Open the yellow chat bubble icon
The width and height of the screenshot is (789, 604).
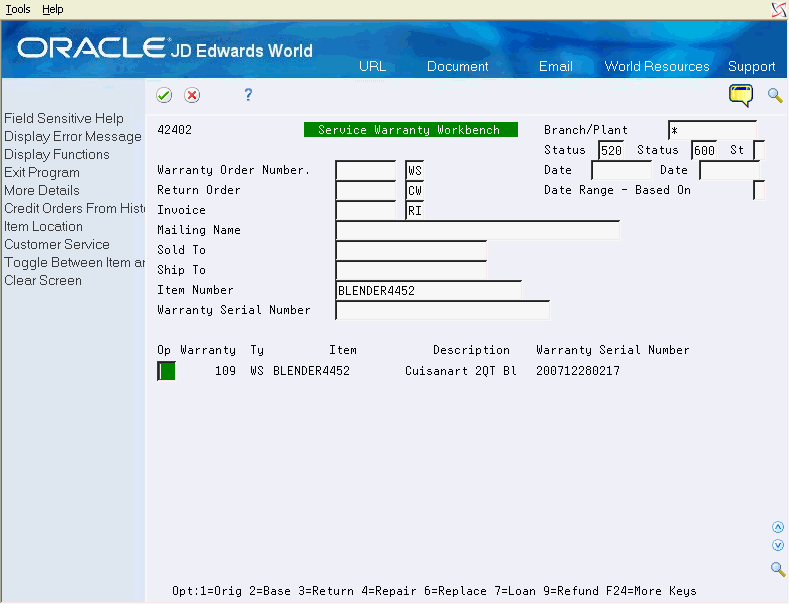coord(741,95)
